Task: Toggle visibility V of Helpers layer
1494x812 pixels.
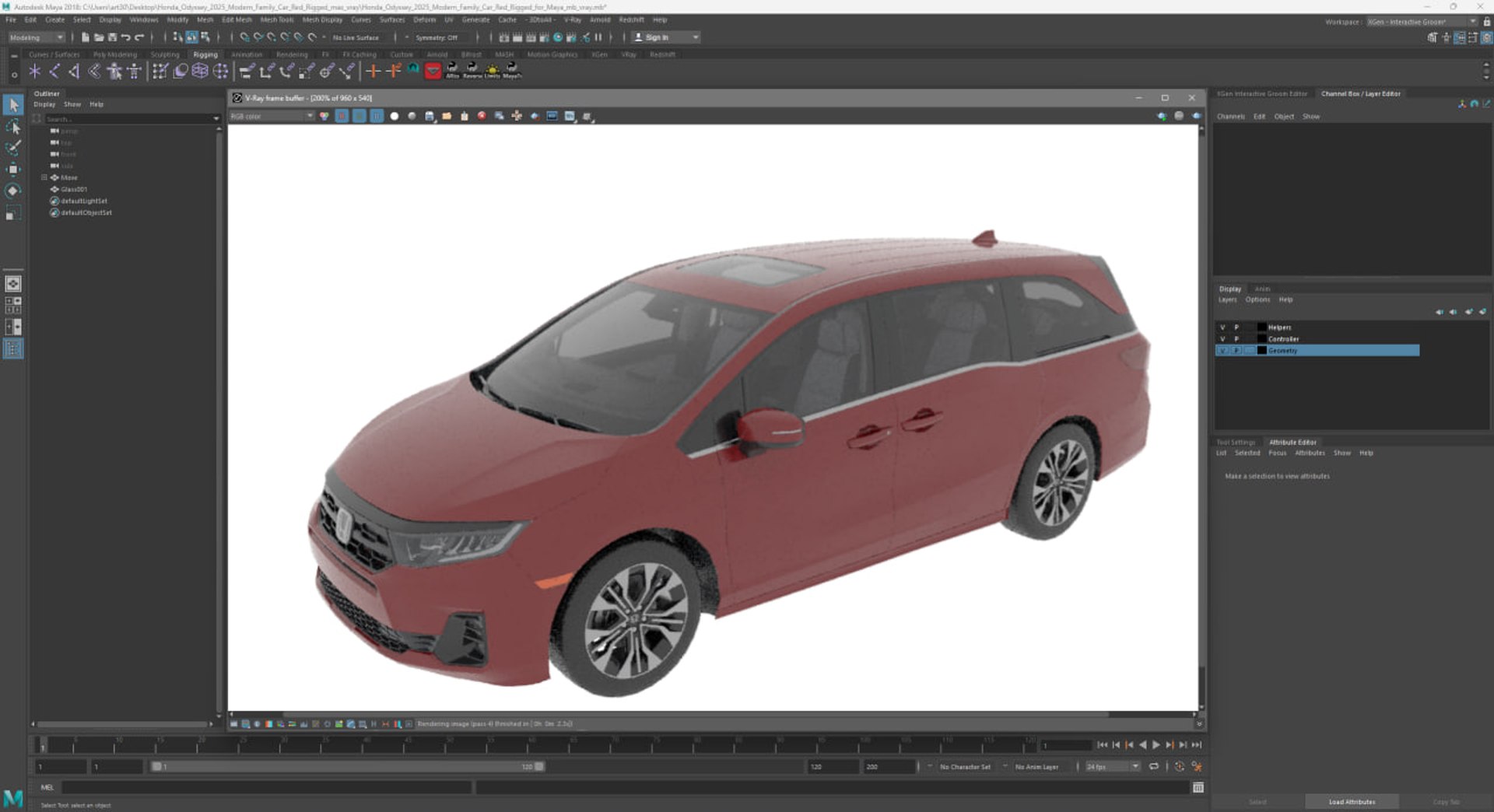Action: click(x=1222, y=327)
